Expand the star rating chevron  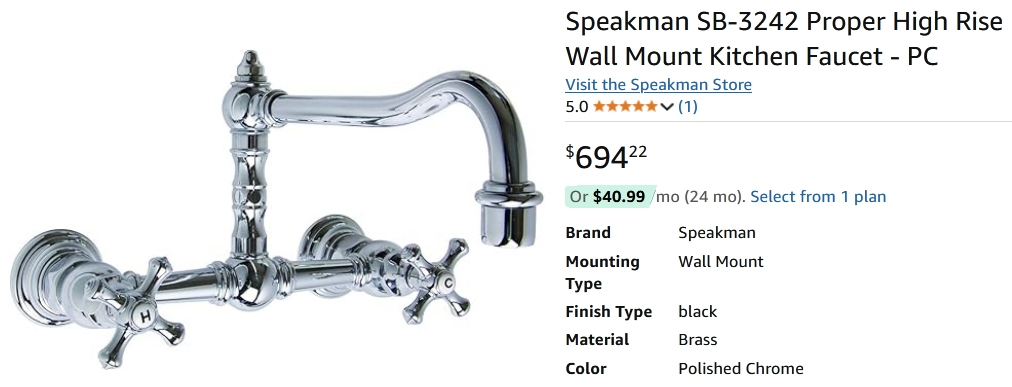(x=667, y=106)
